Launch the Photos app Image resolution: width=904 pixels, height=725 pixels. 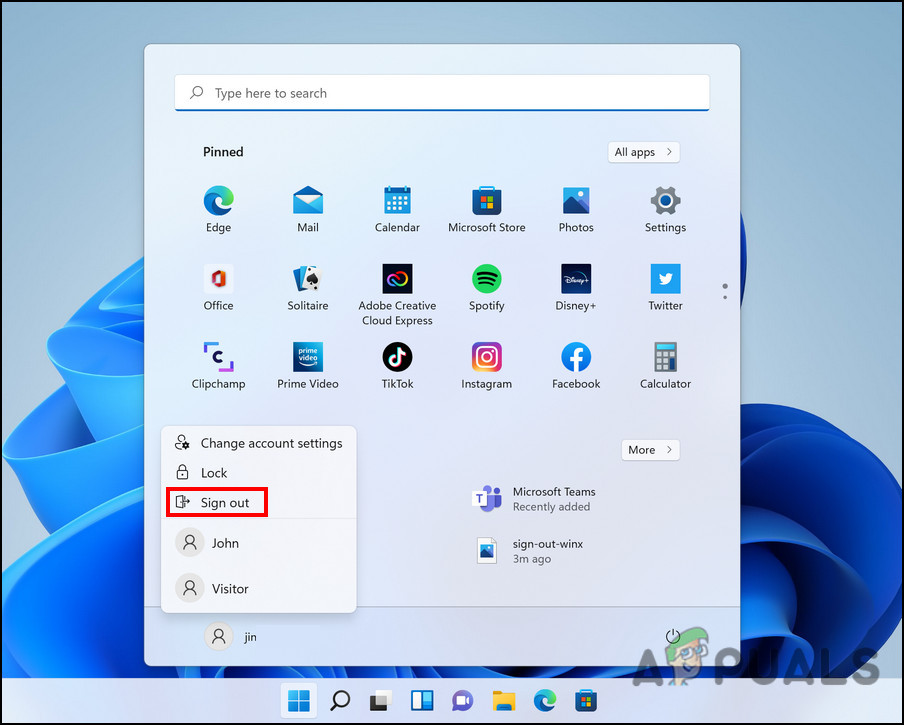(576, 209)
